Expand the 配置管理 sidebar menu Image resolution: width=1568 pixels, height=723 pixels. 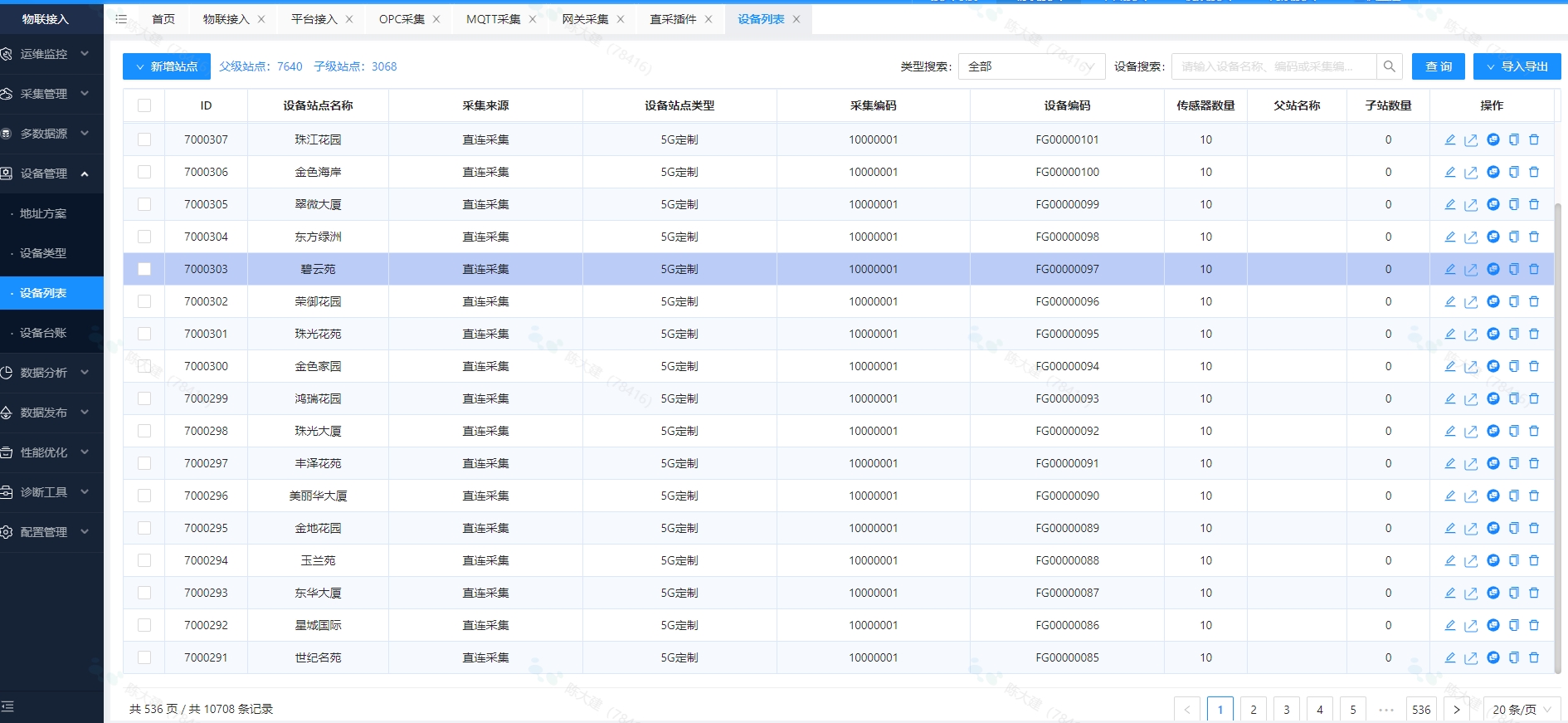[x=51, y=532]
